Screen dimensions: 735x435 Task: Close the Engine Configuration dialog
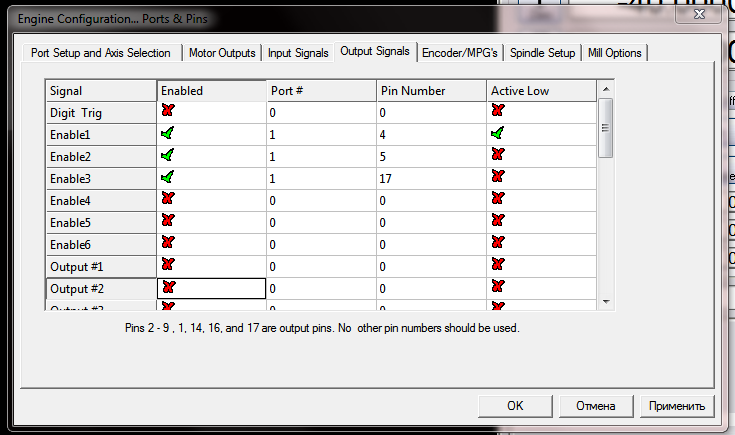[x=699, y=14]
